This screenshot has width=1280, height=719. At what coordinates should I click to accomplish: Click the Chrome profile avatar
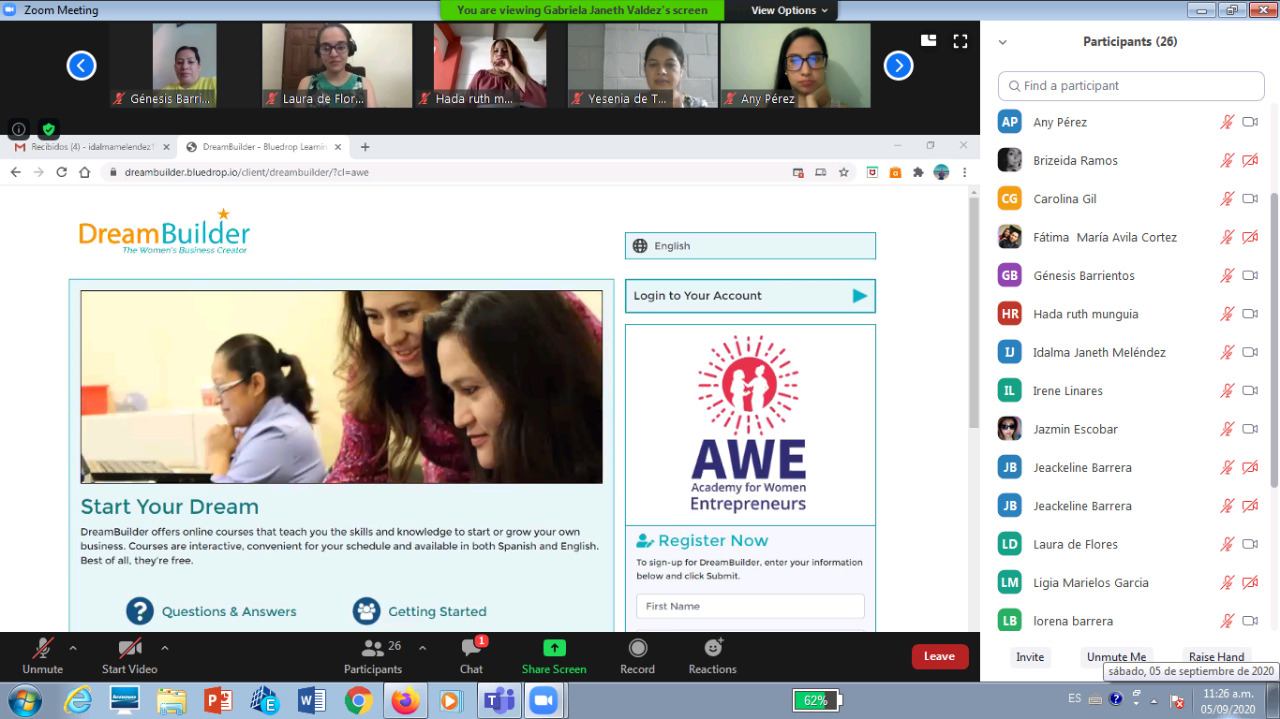[x=941, y=172]
